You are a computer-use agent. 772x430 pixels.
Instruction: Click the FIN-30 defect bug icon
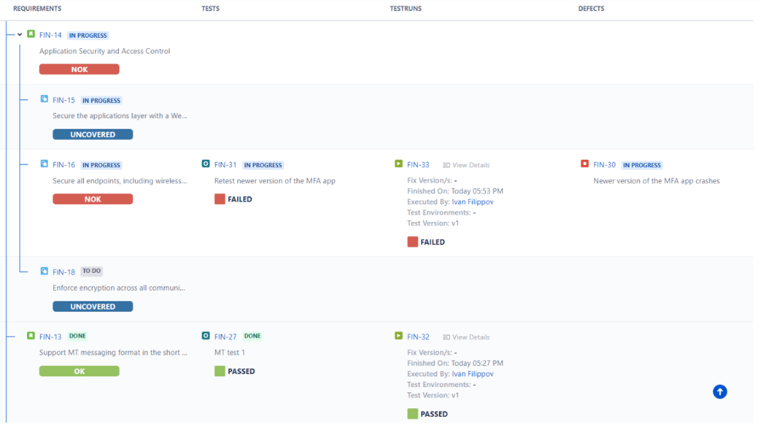pos(585,164)
